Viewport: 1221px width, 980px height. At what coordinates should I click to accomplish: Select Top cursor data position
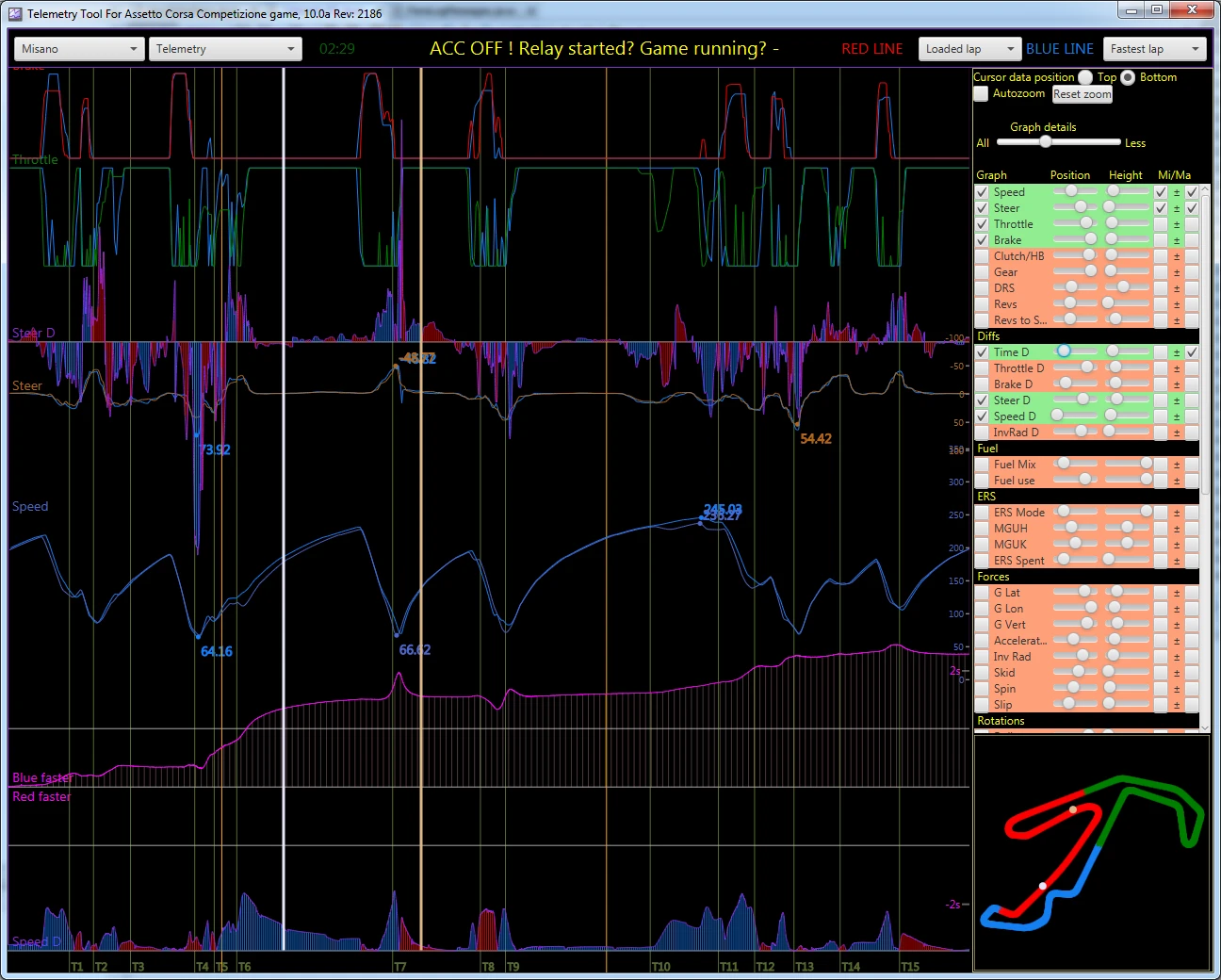point(1085,77)
